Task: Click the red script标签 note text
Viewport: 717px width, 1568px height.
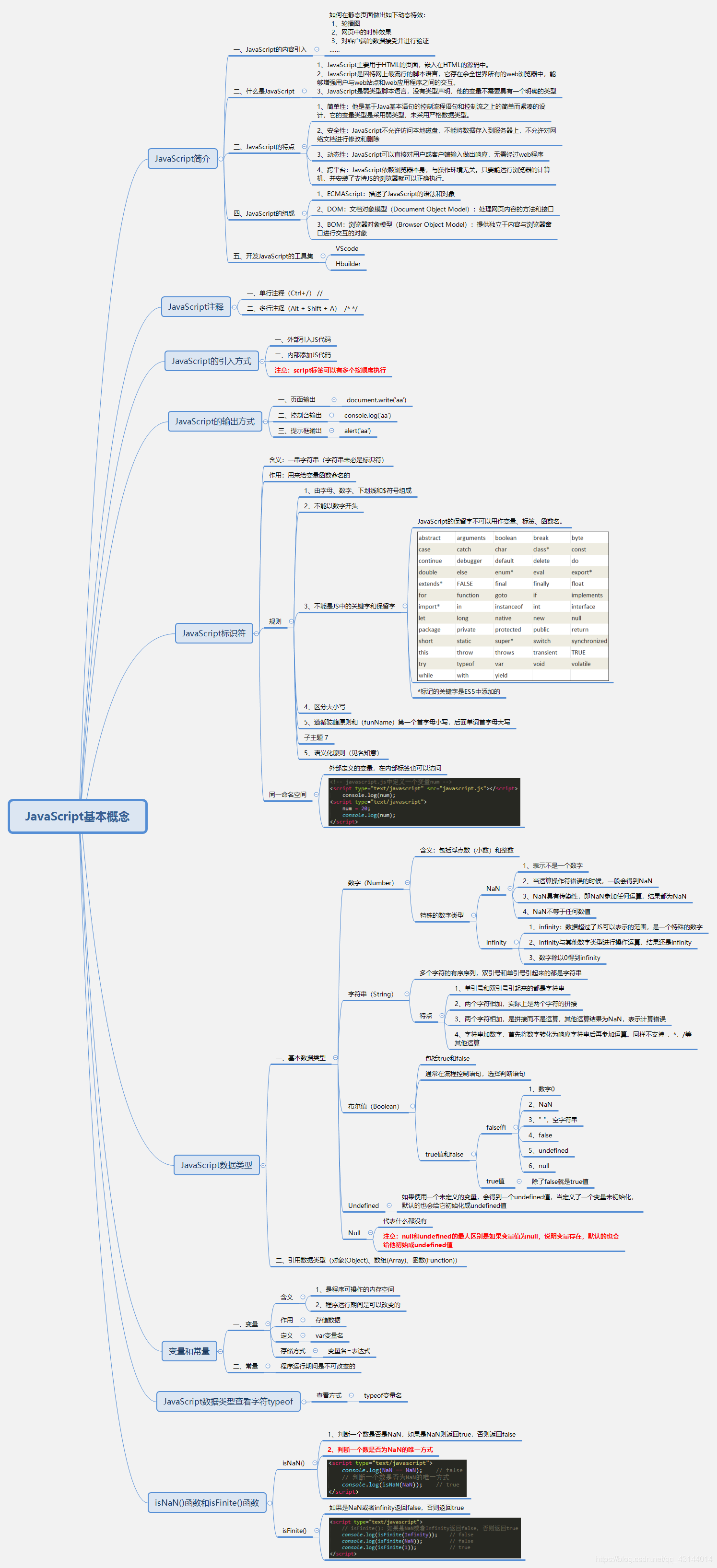Action: point(330,370)
